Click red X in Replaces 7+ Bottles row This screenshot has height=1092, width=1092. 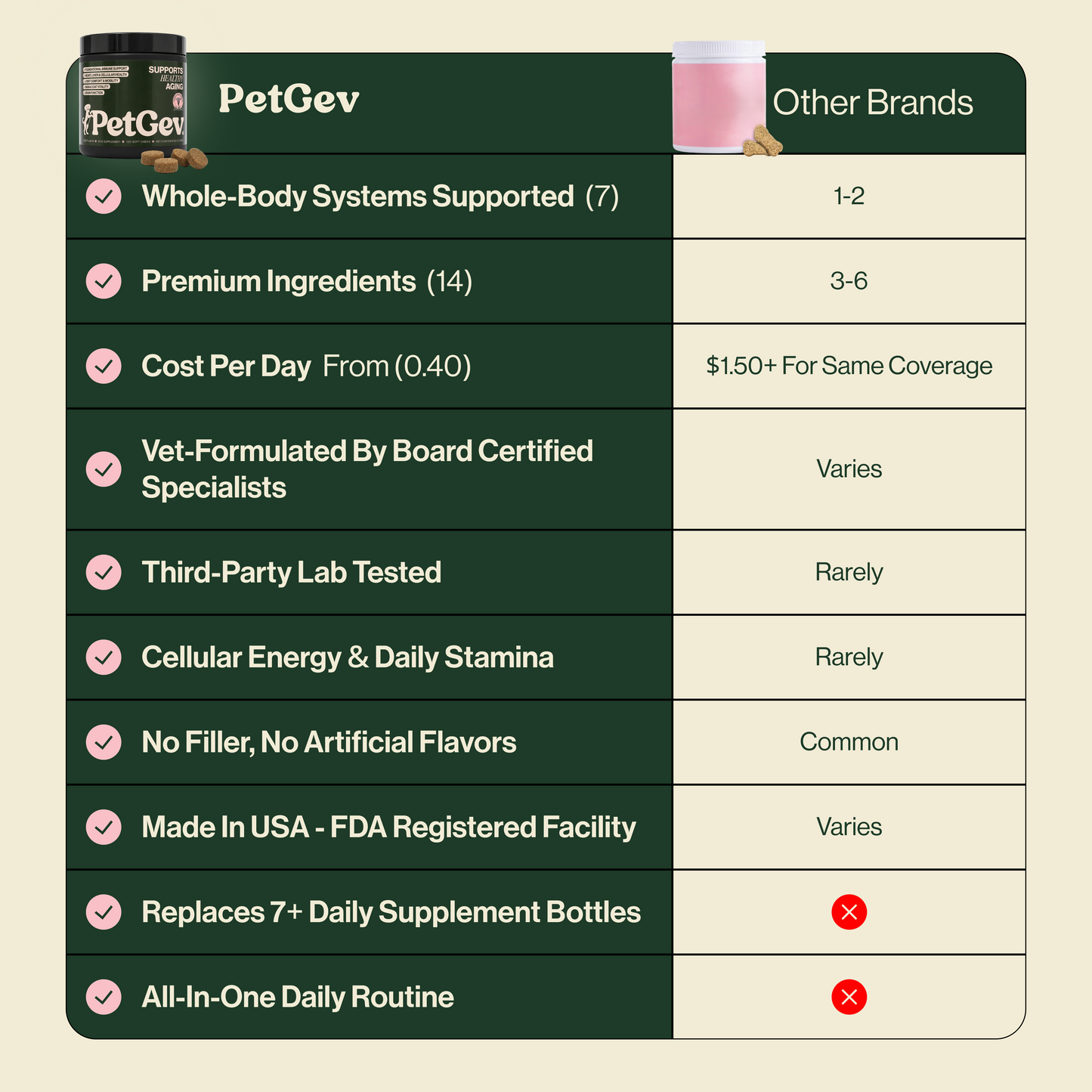pos(849,912)
